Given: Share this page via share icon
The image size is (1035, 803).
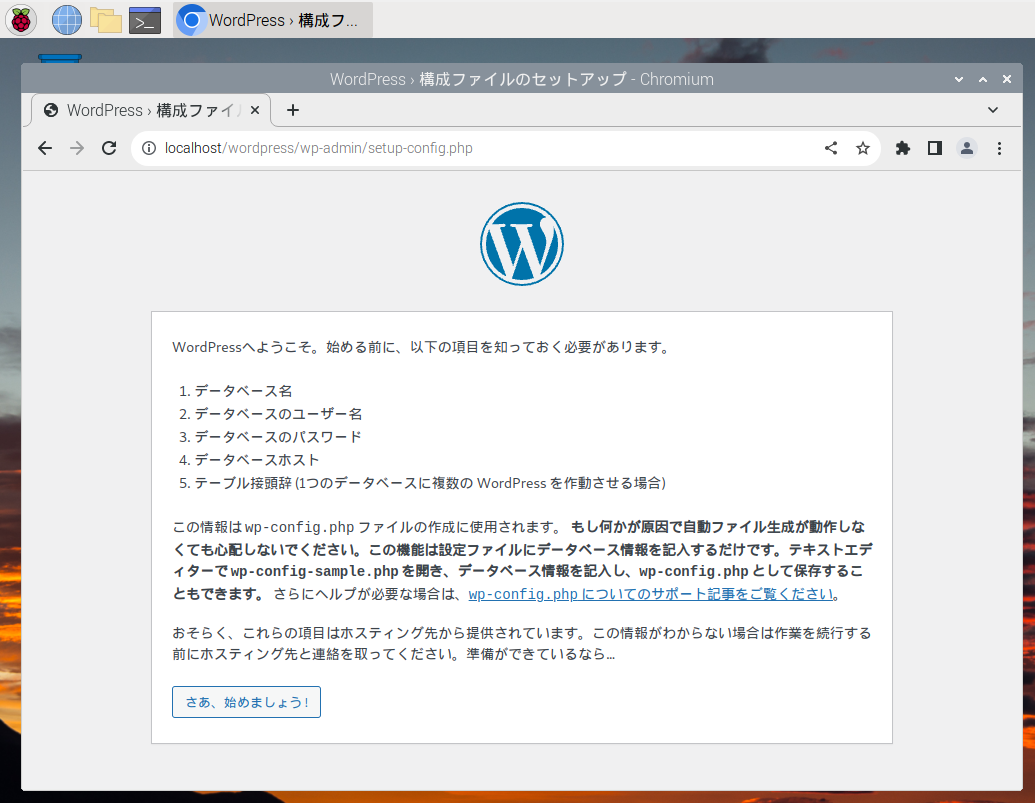Looking at the screenshot, I should (x=831, y=148).
